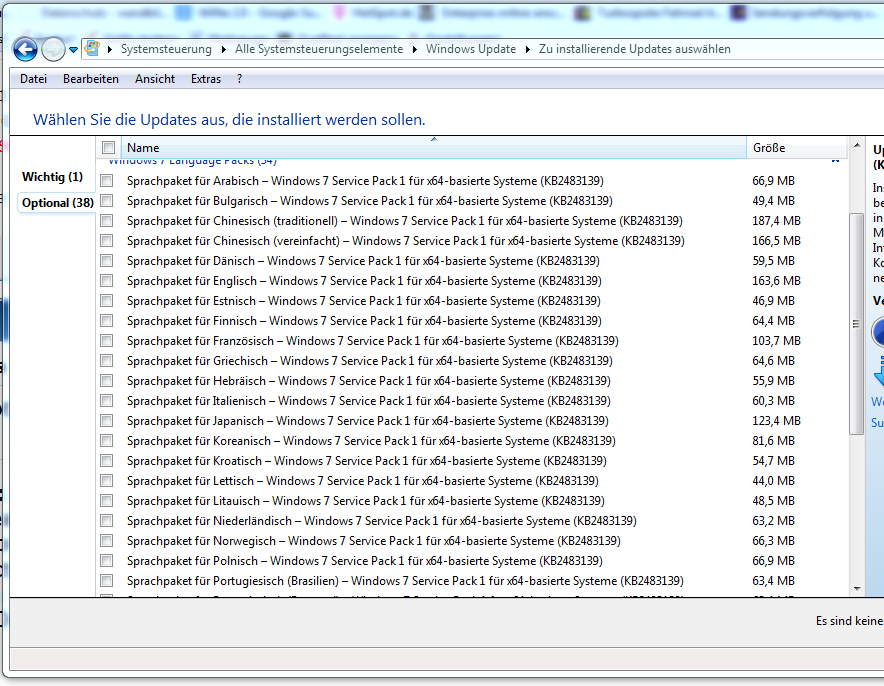884x686 pixels.
Task: Check Sprachpaket für Japanisch checkbox
Action: [x=107, y=421]
